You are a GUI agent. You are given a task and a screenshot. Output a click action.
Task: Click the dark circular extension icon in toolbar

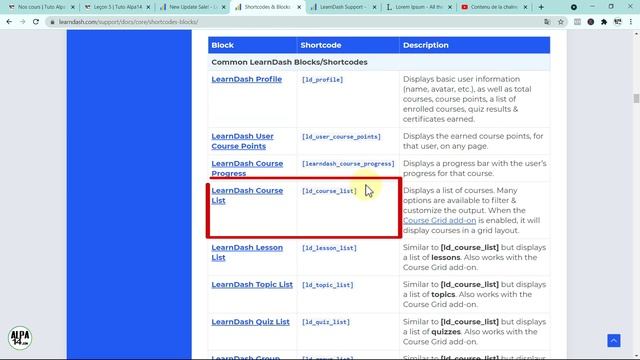[x=591, y=22]
